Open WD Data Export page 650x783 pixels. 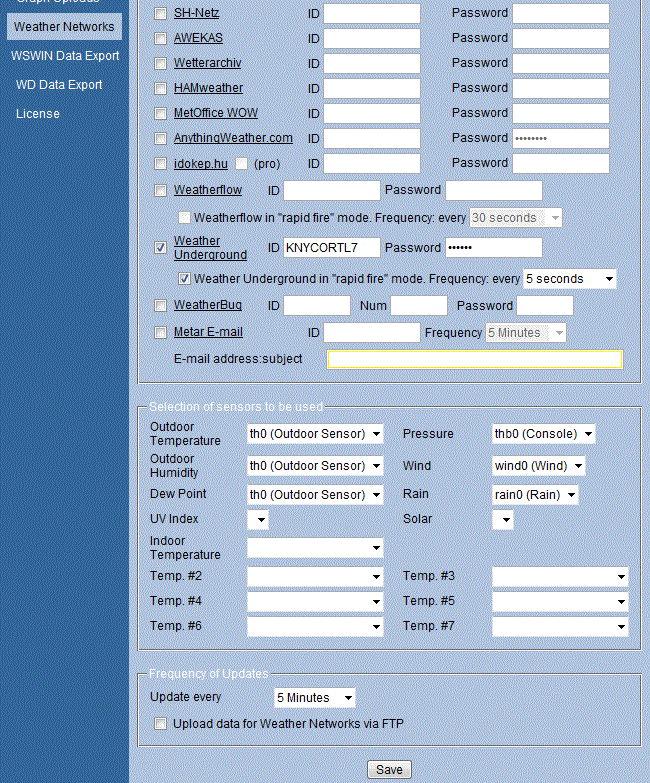(59, 84)
